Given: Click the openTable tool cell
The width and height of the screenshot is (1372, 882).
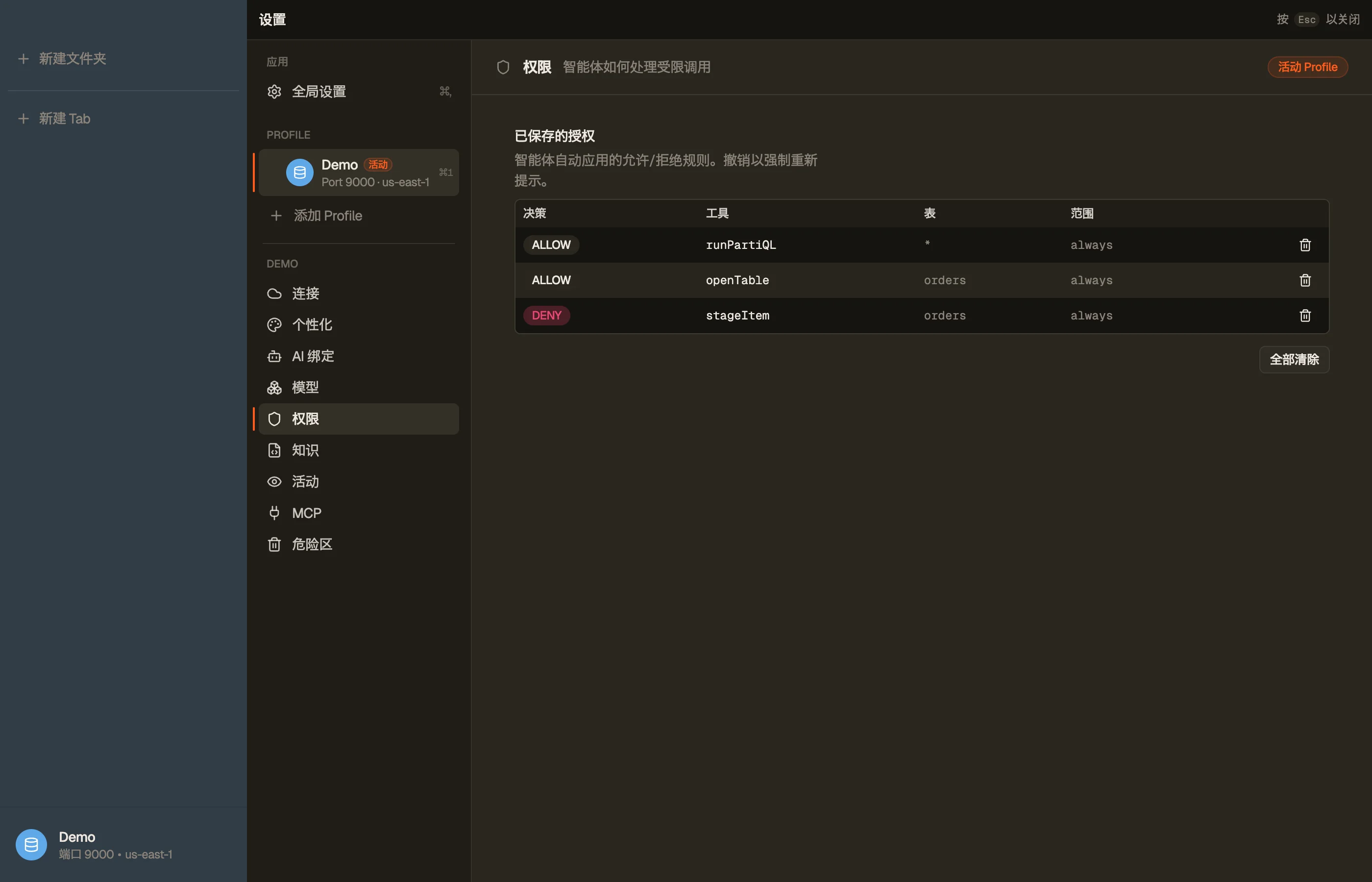Looking at the screenshot, I should tap(737, 280).
